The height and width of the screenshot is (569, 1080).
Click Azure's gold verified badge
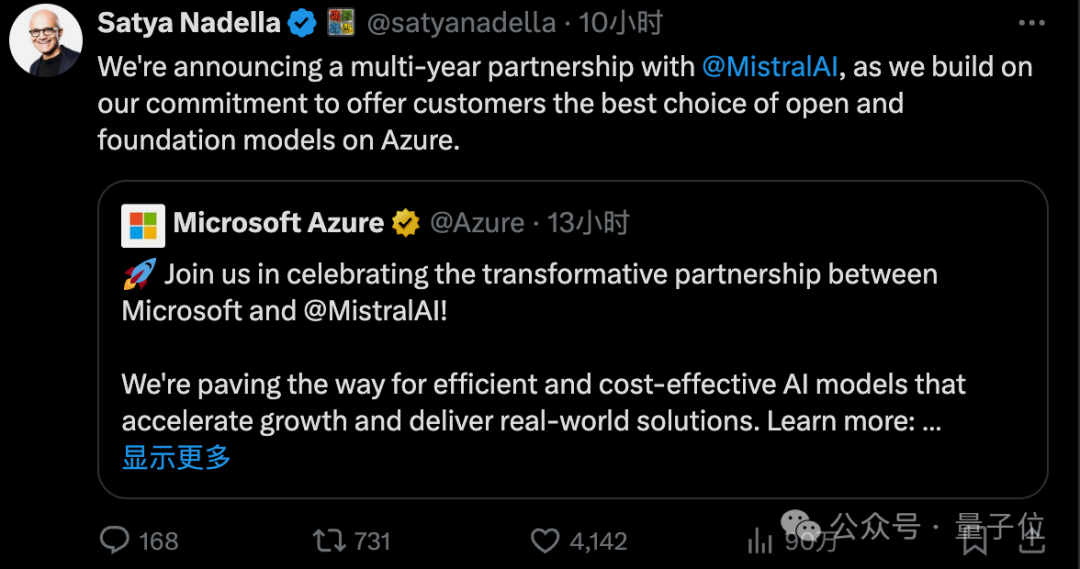pos(405,224)
